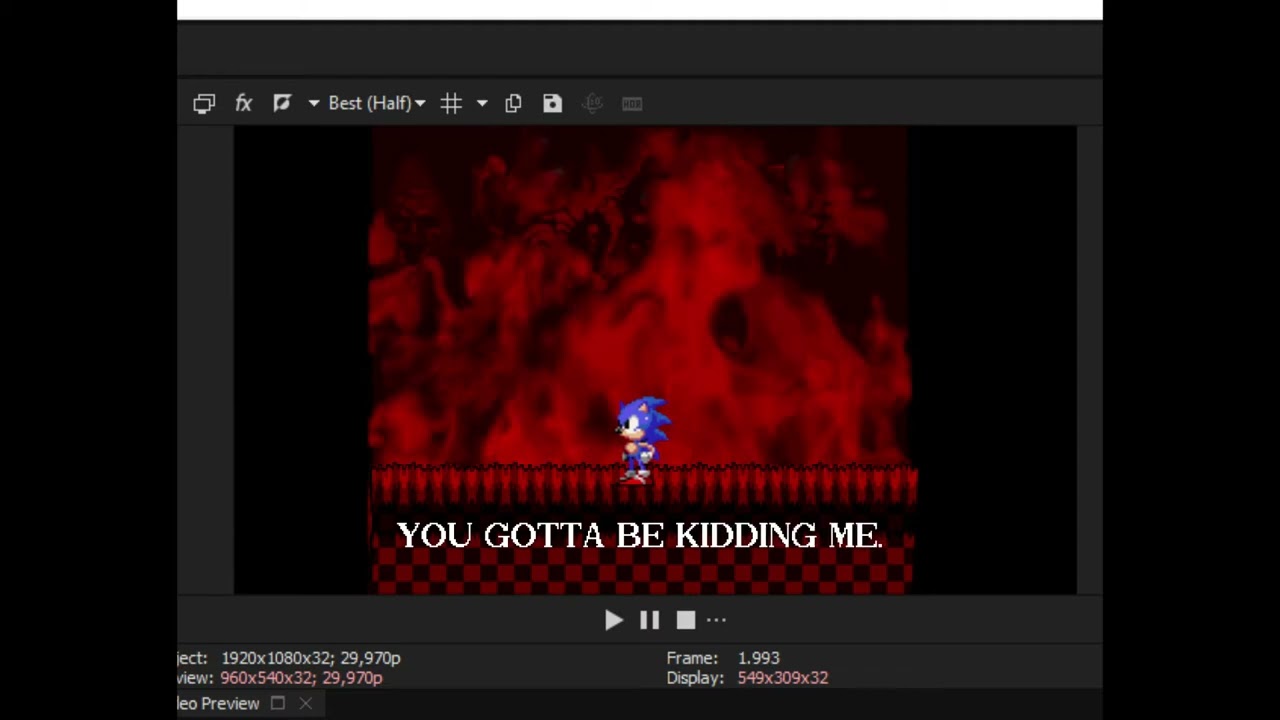Expand Overlays grid dropdown arrow
This screenshot has height=720, width=1280.
click(x=482, y=103)
